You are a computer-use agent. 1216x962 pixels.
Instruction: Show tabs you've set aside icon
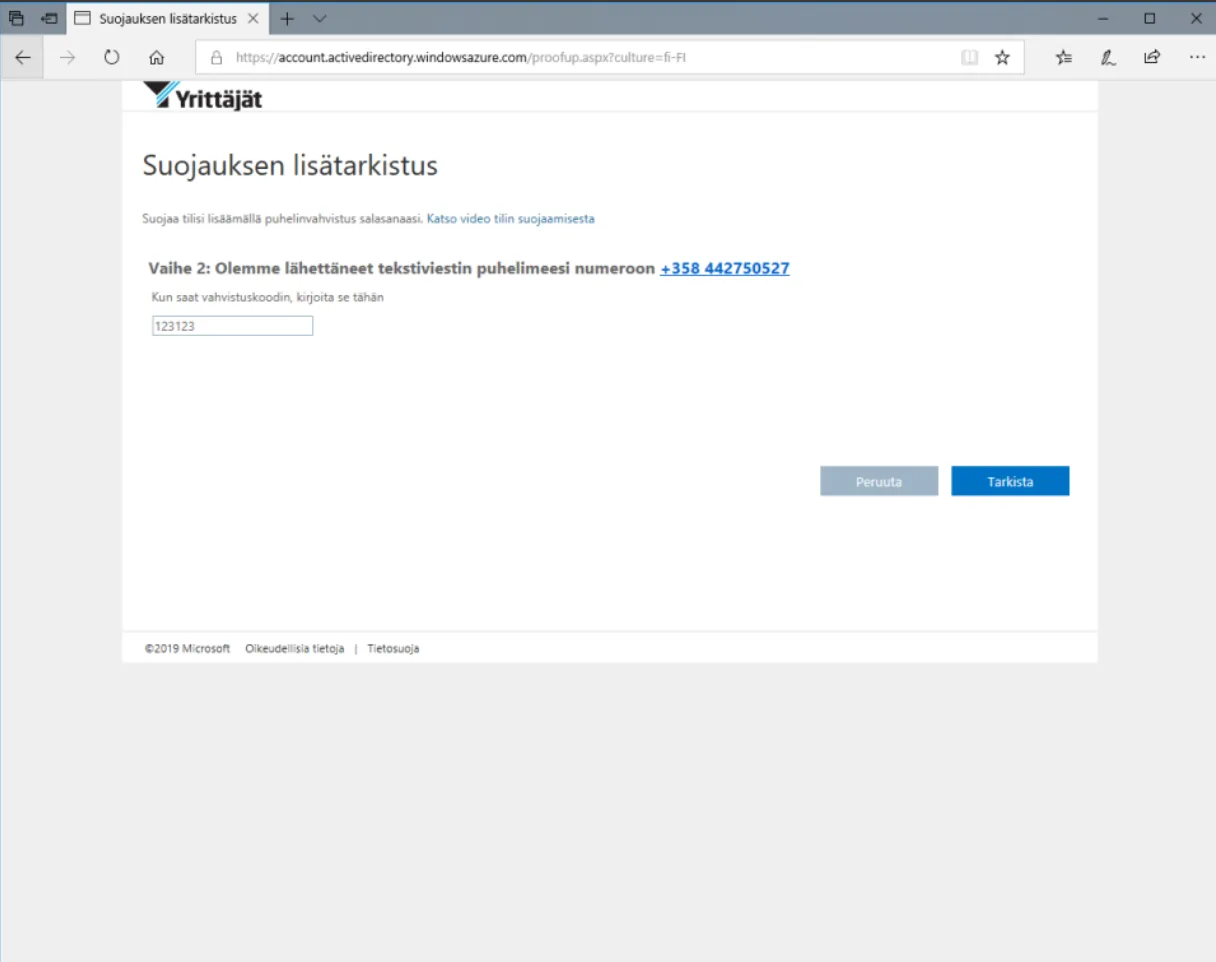pyautogui.click(x=17, y=18)
